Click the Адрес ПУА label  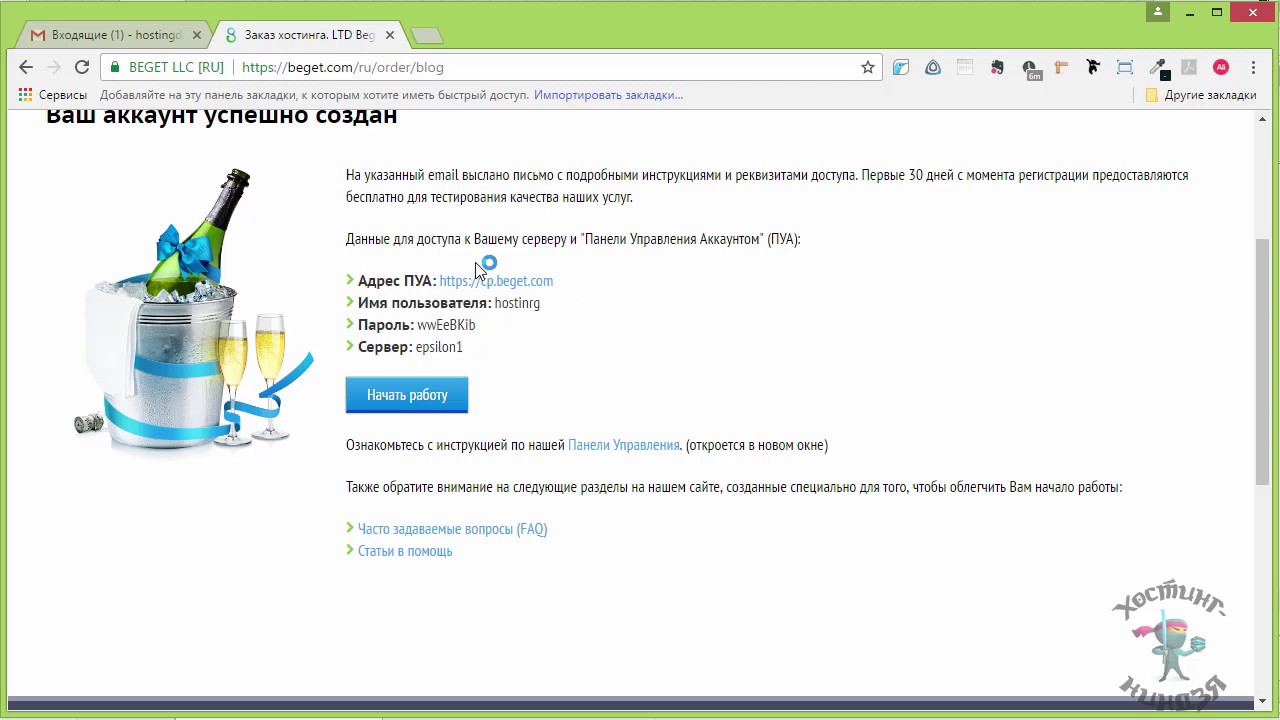tap(397, 281)
